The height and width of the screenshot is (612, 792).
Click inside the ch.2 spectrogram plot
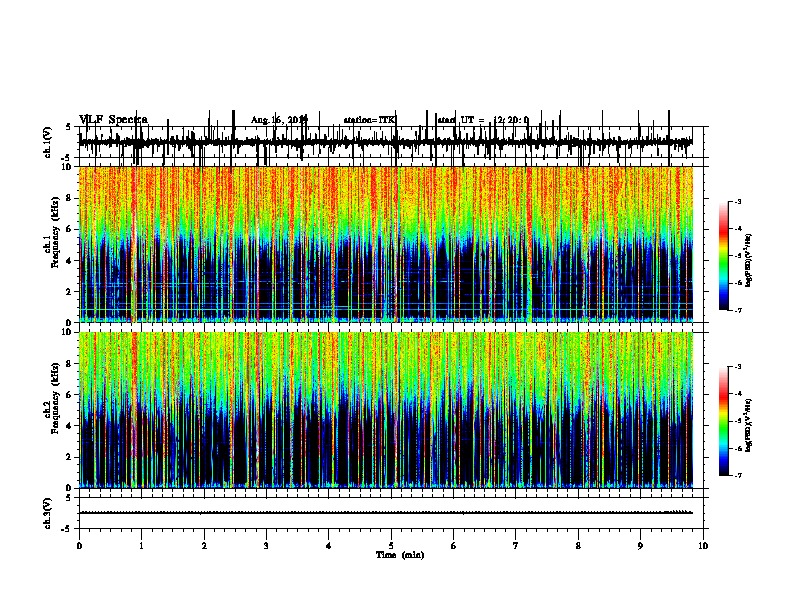(x=386, y=410)
